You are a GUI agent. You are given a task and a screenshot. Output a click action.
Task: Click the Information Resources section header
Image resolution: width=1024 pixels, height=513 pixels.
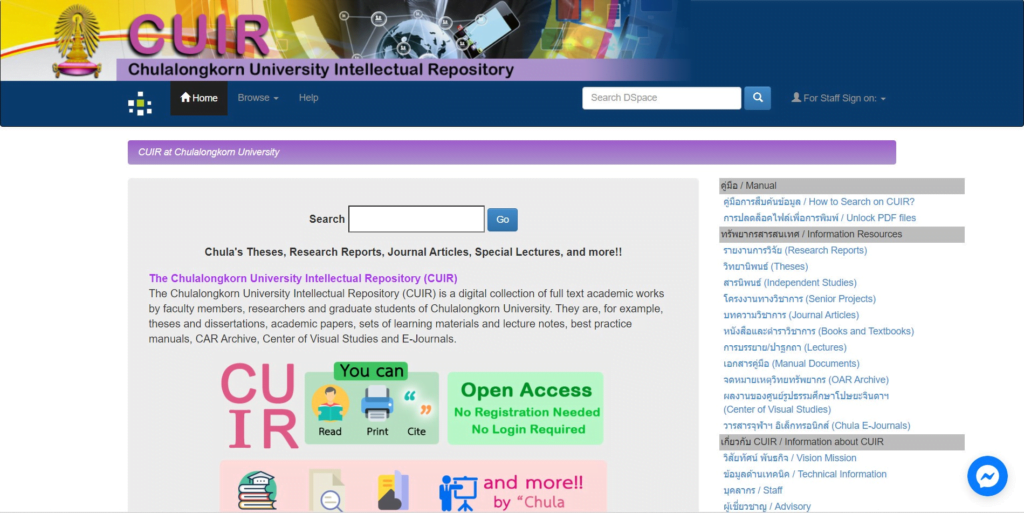pyautogui.click(x=841, y=234)
